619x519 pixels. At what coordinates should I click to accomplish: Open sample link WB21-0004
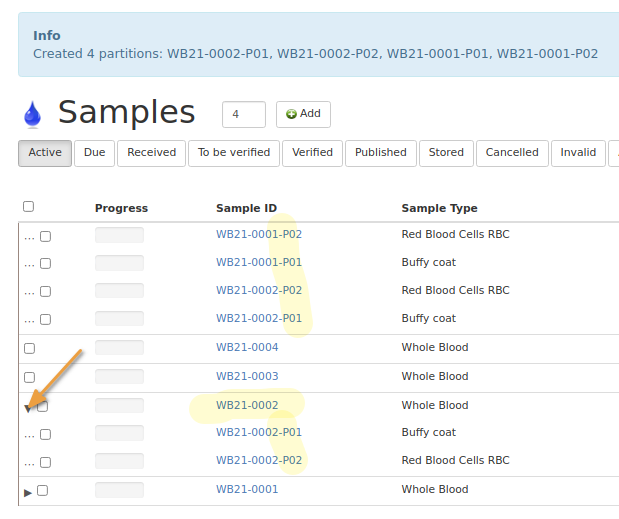pyautogui.click(x=247, y=348)
